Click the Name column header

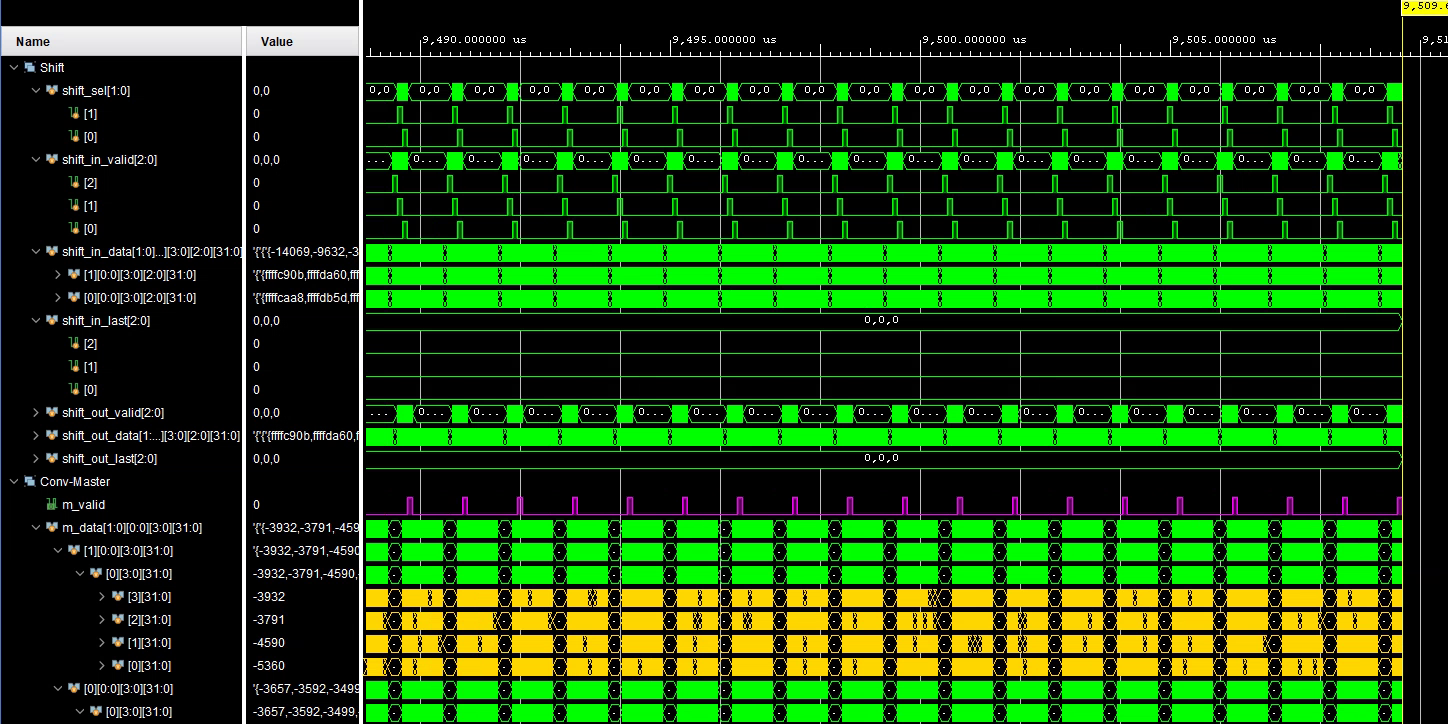33,42
